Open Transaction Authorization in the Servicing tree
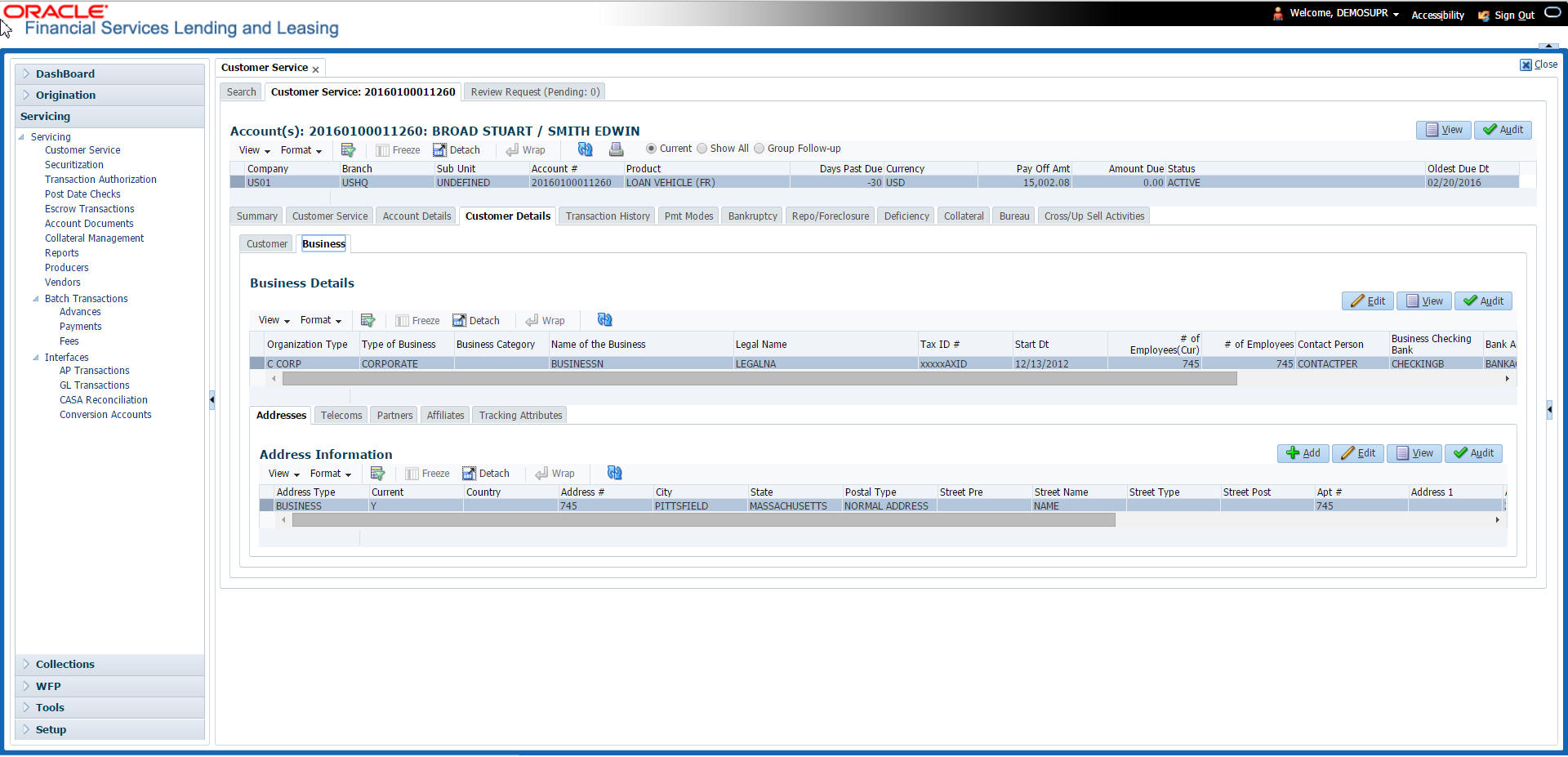Viewport: 1568px width, 757px height. point(100,180)
